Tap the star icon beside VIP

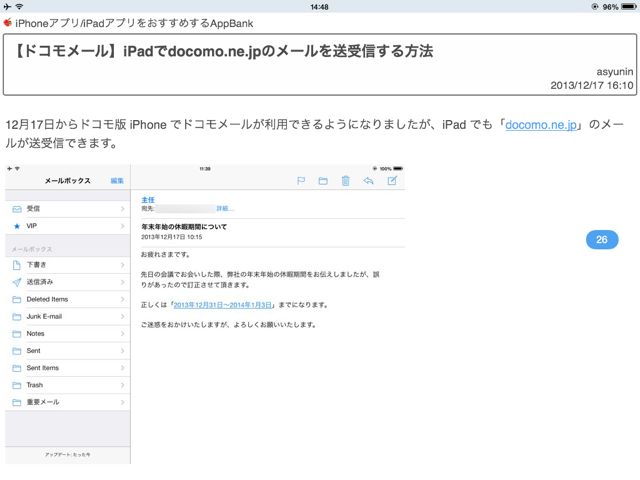[17, 226]
